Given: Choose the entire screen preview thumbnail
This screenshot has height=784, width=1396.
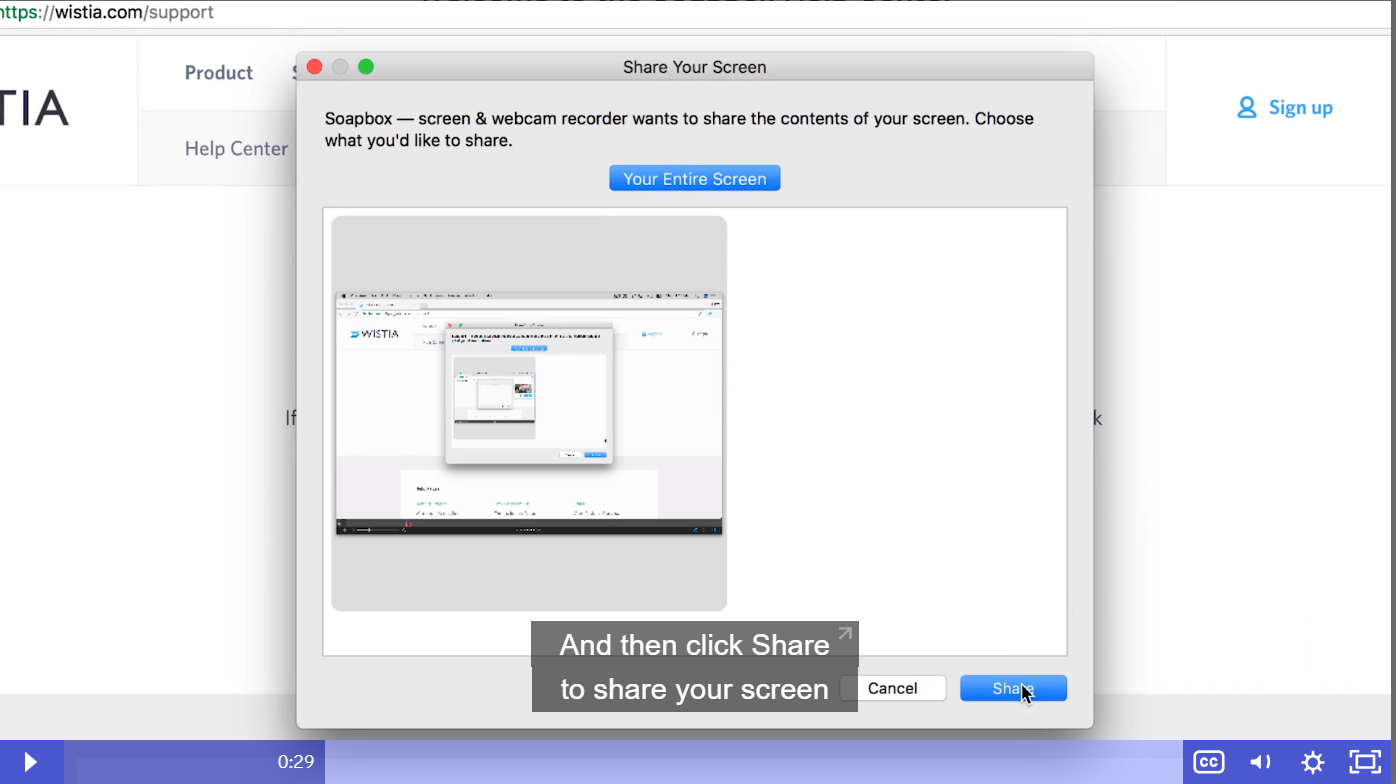Looking at the screenshot, I should tap(529, 413).
